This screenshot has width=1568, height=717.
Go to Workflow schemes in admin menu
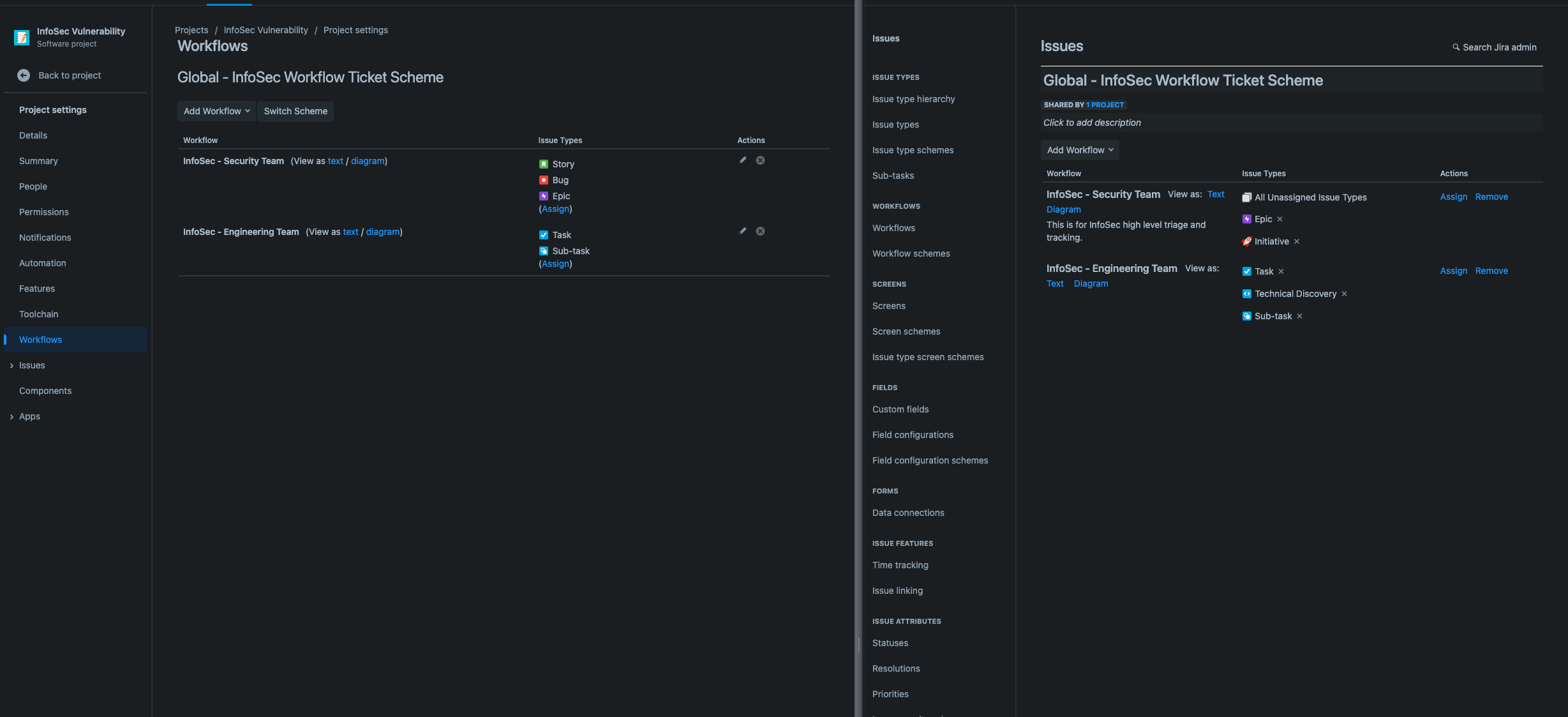click(911, 253)
